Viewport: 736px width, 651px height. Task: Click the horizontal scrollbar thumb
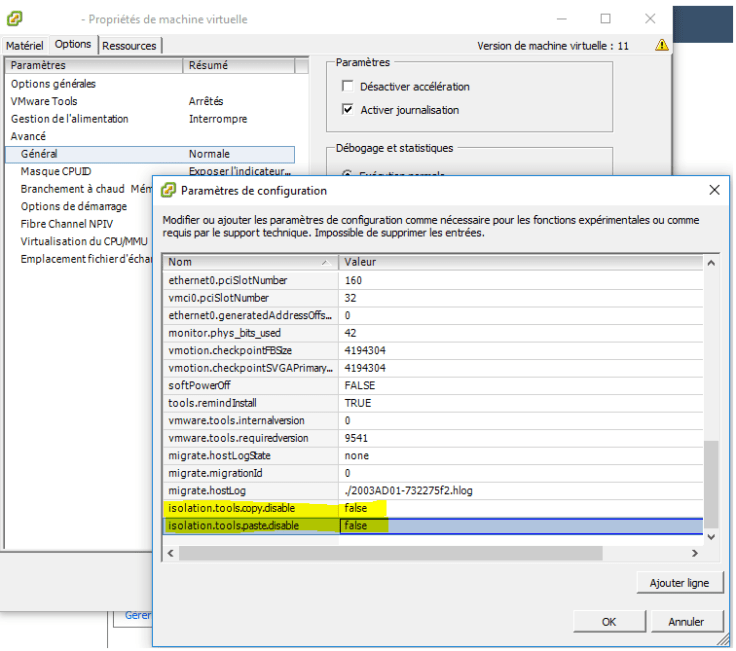(391, 553)
